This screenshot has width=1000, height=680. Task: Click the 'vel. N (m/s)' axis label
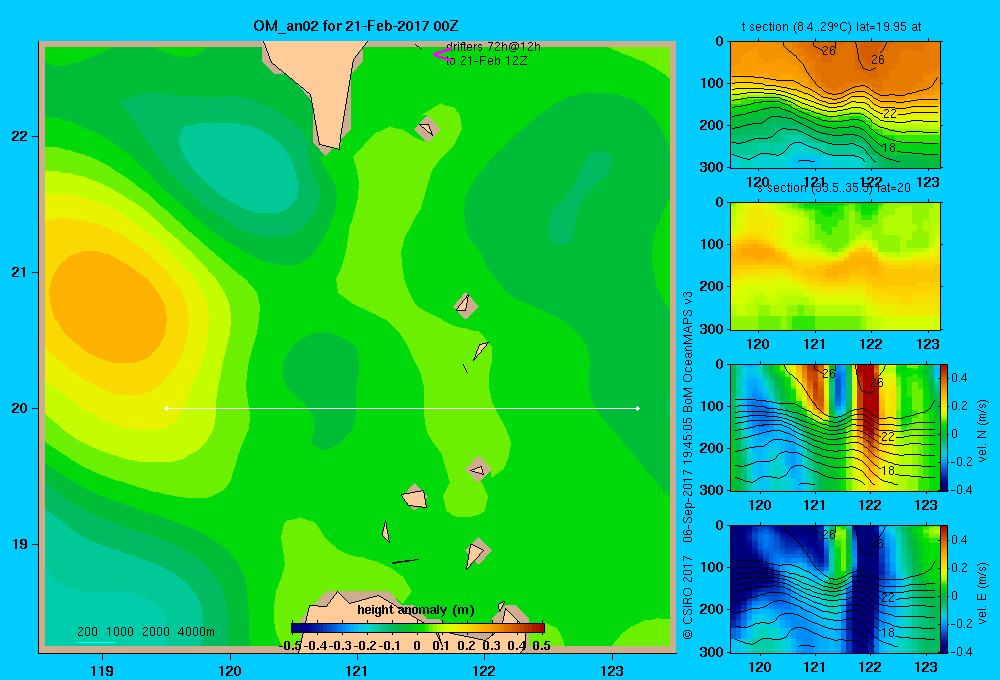pos(982,431)
